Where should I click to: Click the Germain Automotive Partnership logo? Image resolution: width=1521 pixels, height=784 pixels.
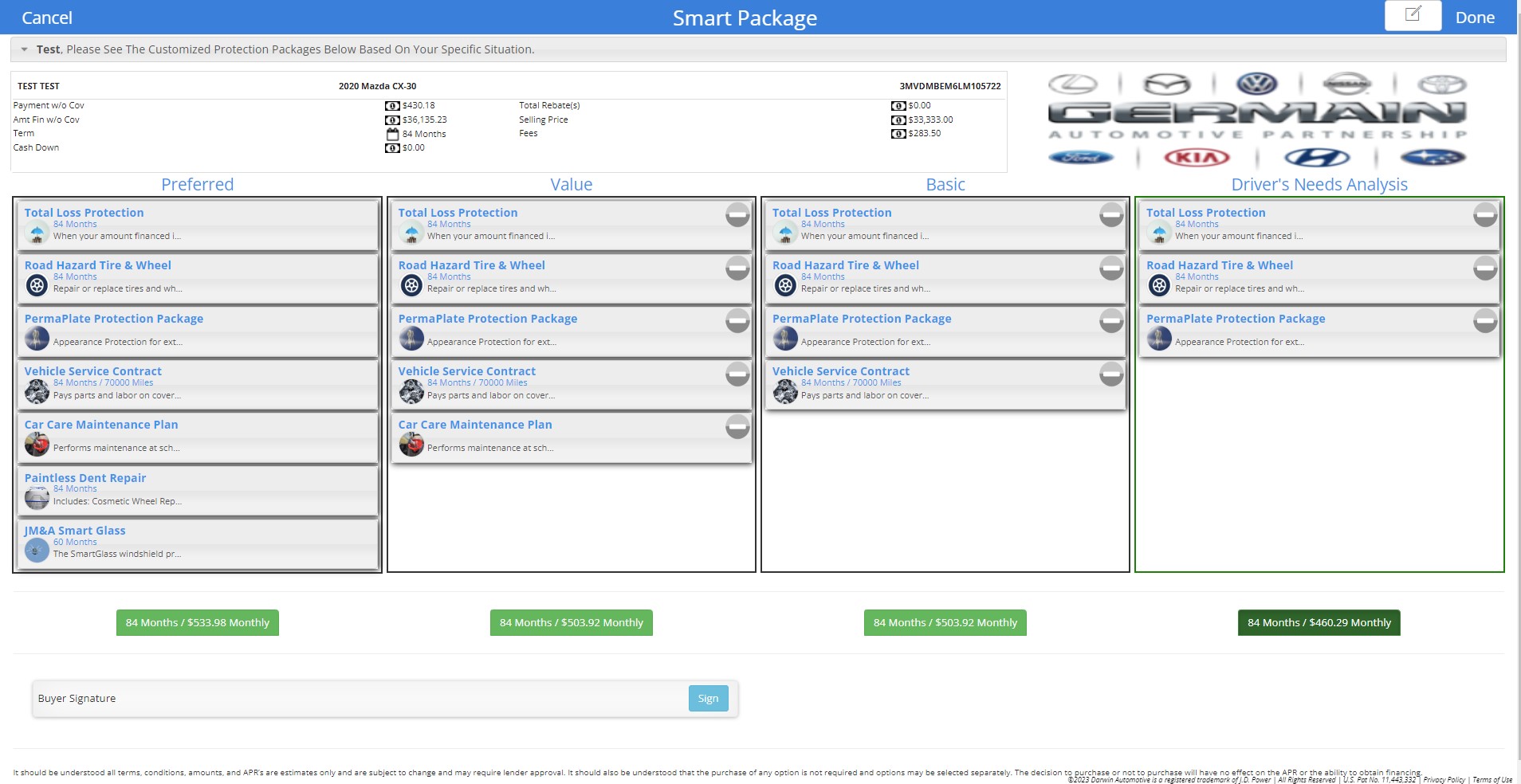pos(1257,120)
